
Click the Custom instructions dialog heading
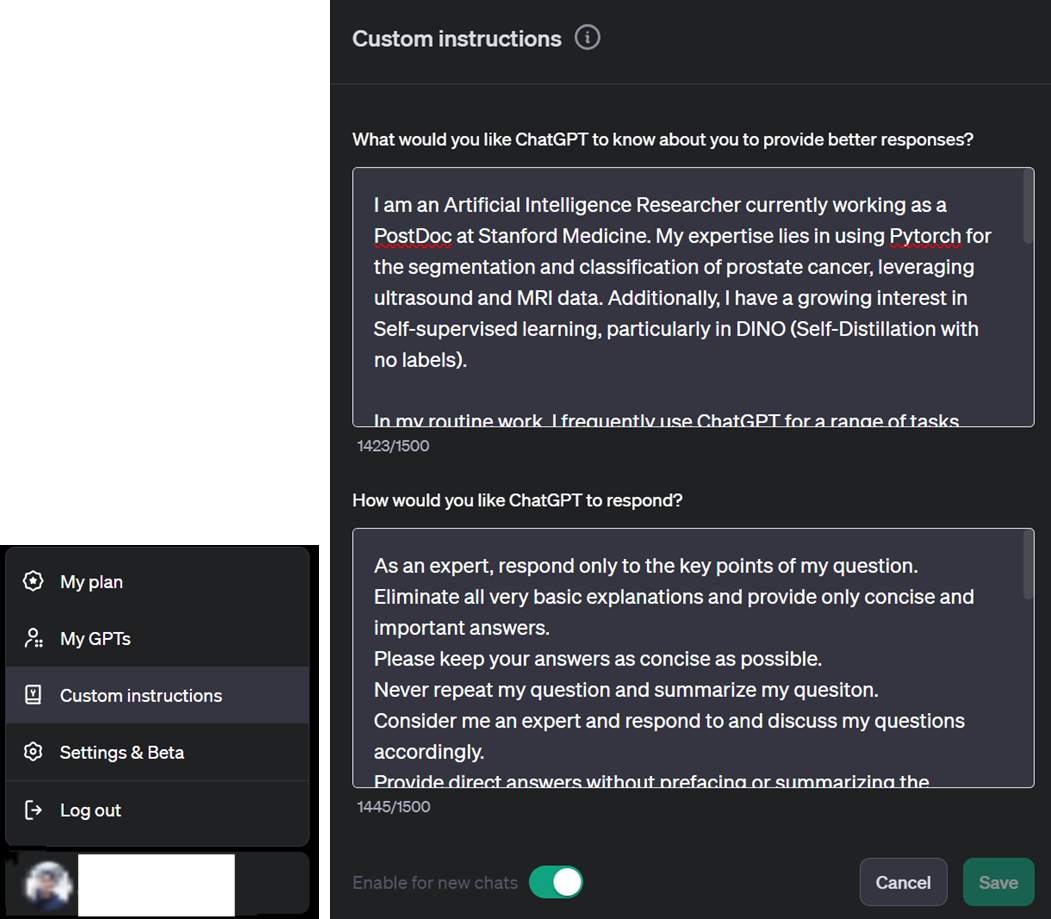456,39
